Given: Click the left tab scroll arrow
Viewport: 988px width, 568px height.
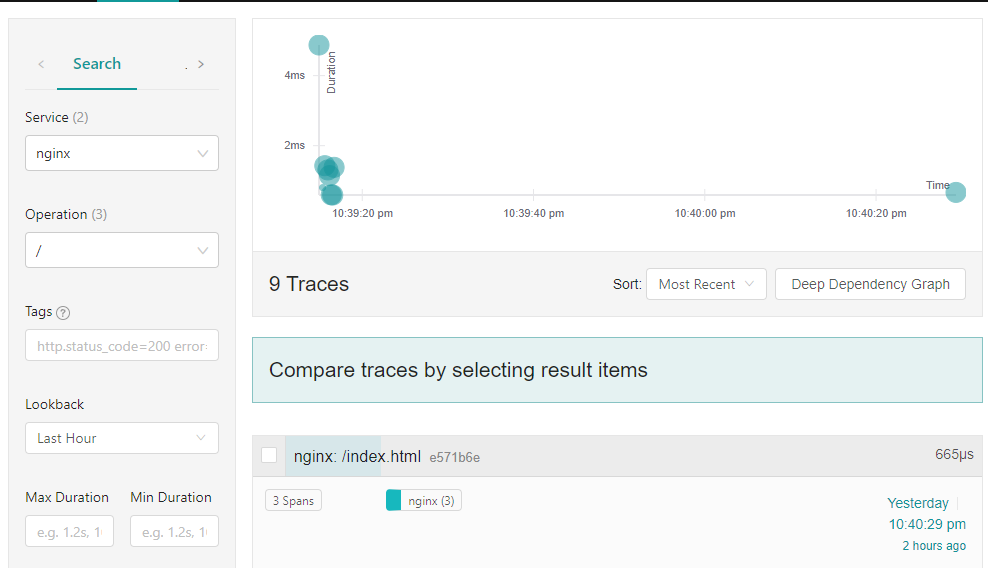Looking at the screenshot, I should [41, 64].
